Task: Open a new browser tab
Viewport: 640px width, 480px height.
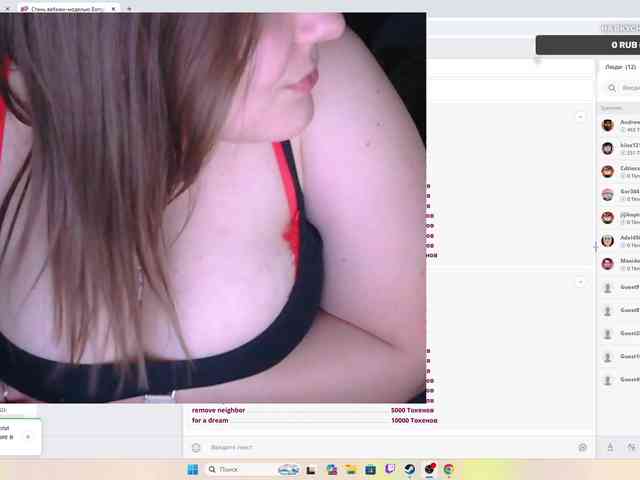Action: [129, 9]
